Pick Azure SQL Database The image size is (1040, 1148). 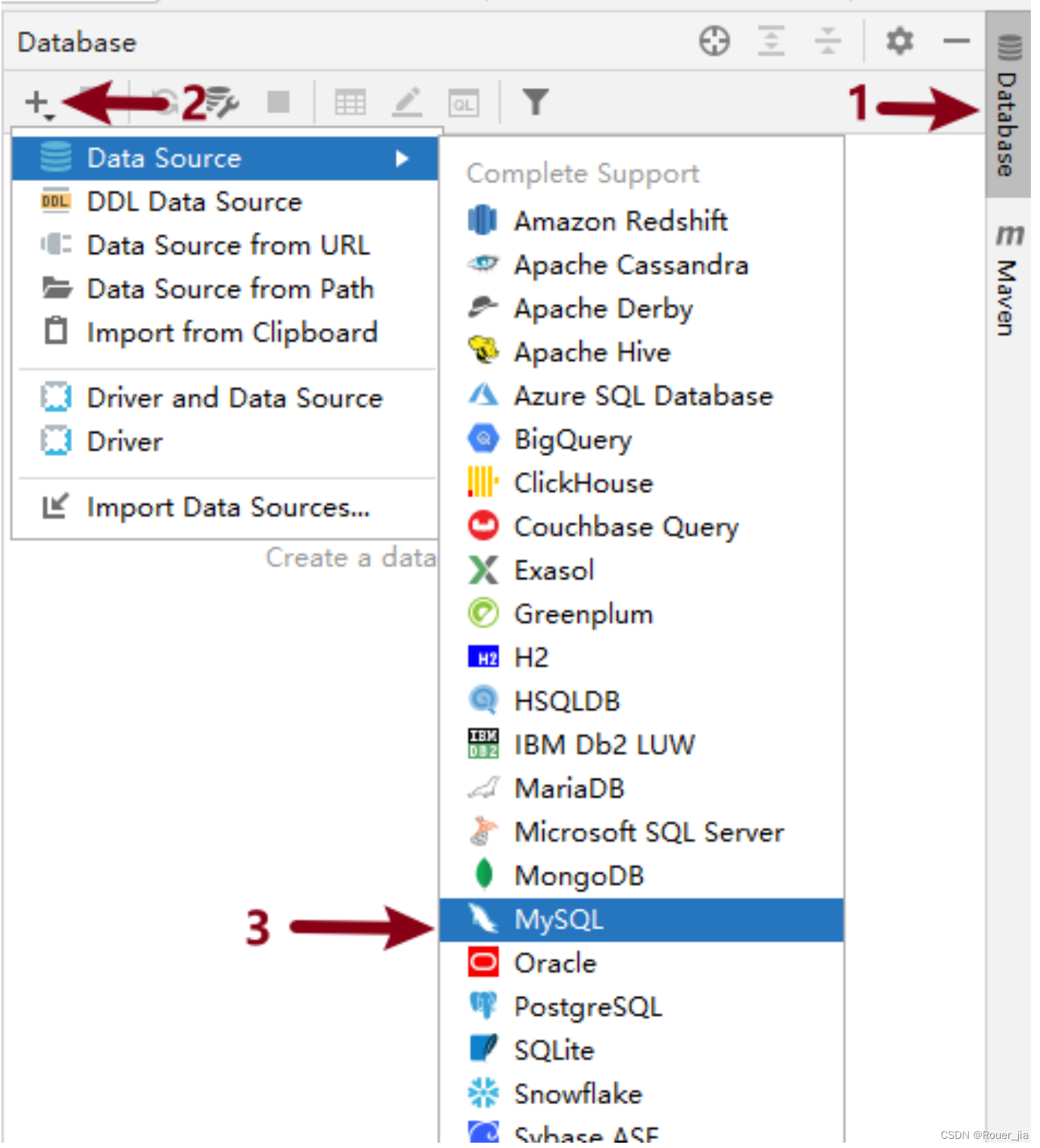pyautogui.click(x=641, y=396)
